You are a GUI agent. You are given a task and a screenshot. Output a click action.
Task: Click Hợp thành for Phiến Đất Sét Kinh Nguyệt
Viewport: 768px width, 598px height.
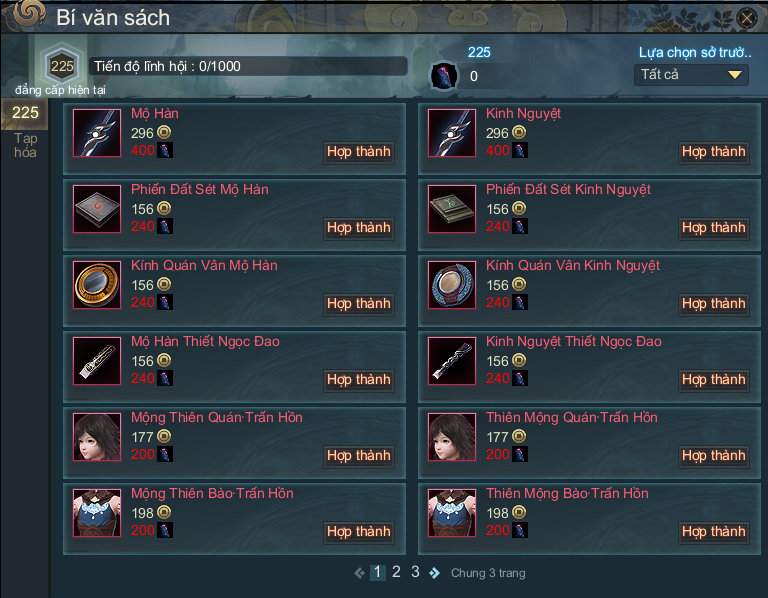click(x=714, y=228)
